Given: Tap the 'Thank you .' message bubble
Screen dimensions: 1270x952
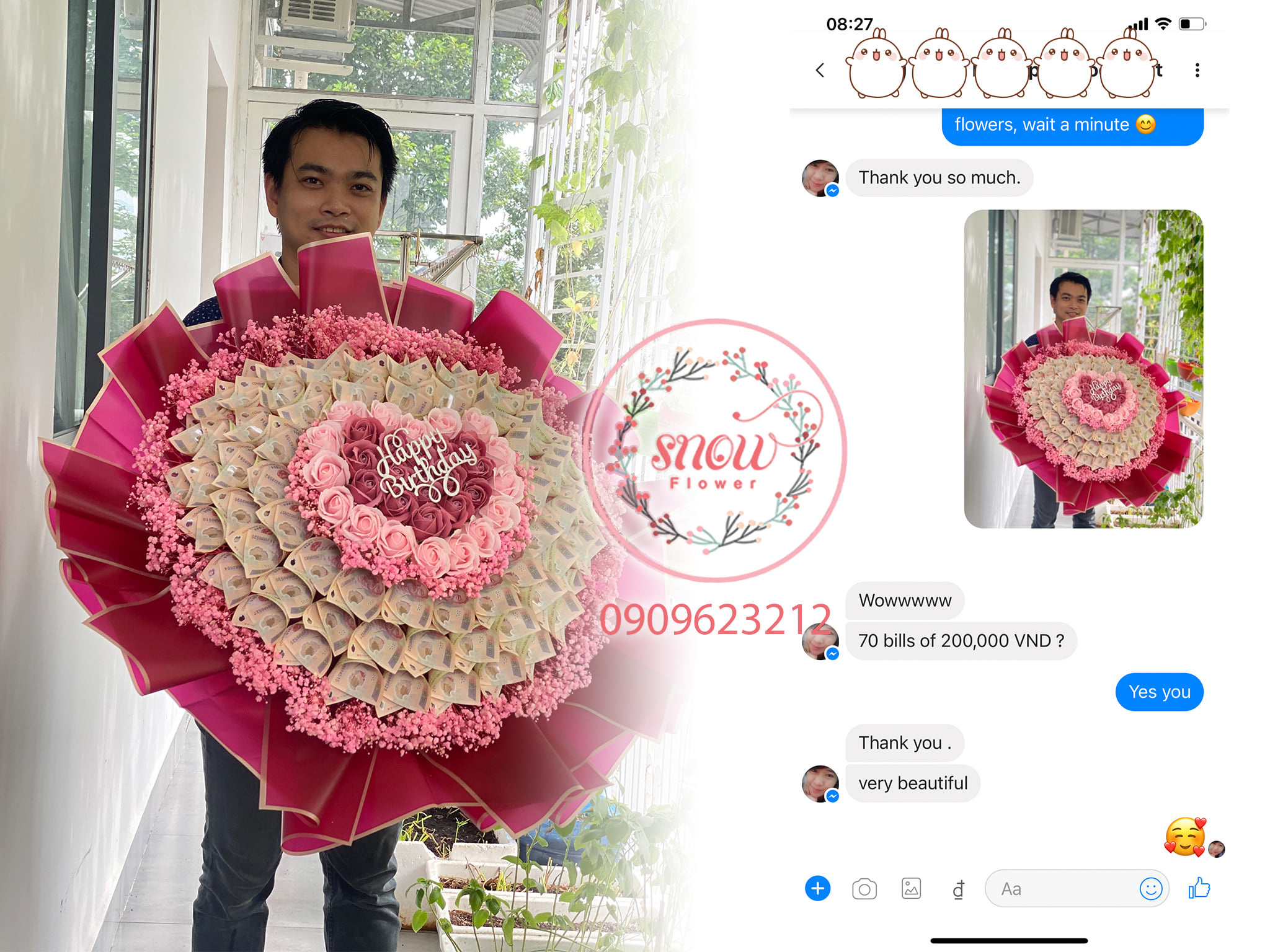Looking at the screenshot, I should [904, 743].
